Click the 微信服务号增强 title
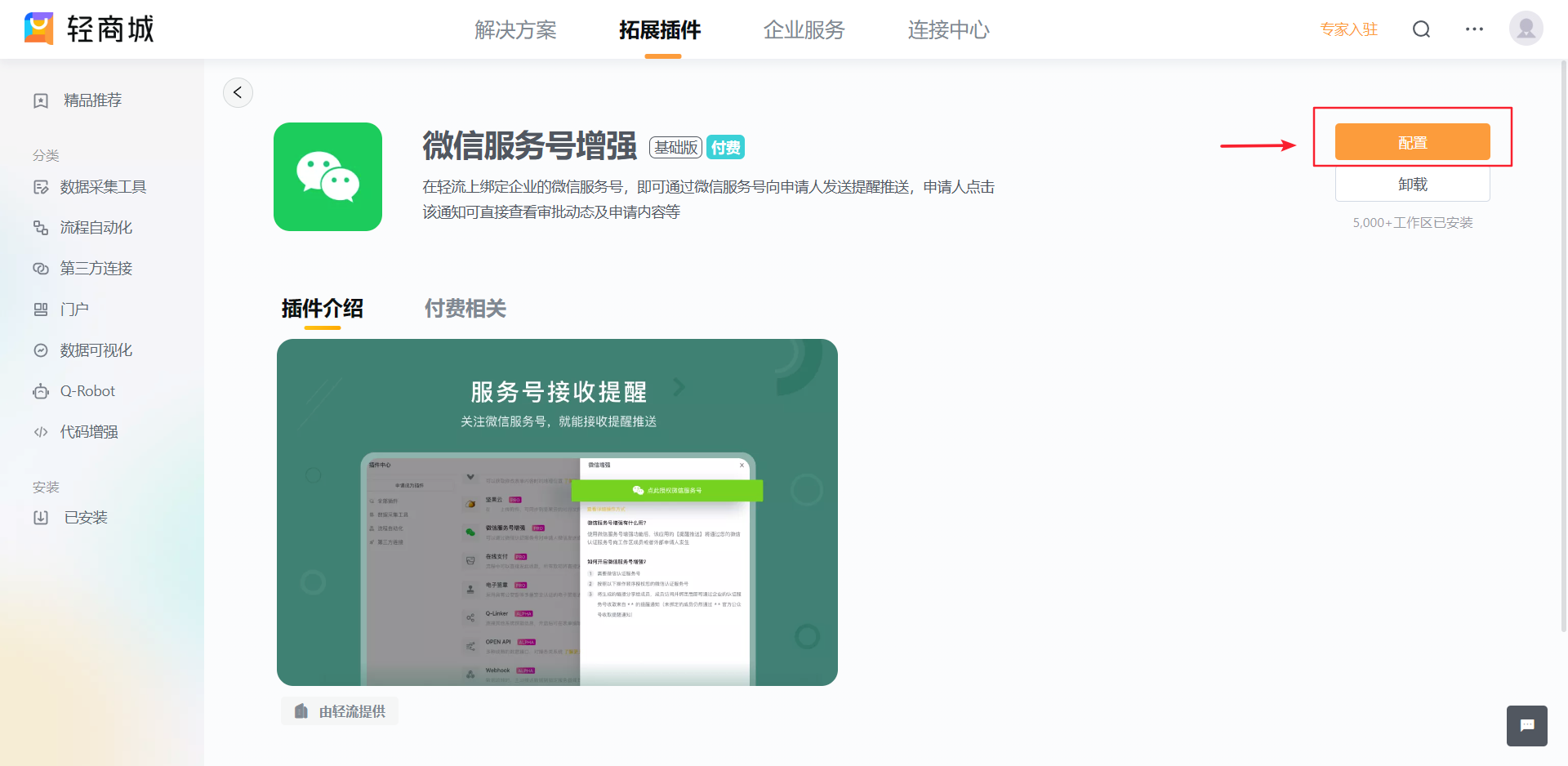Image resolution: width=1568 pixels, height=766 pixels. (529, 146)
